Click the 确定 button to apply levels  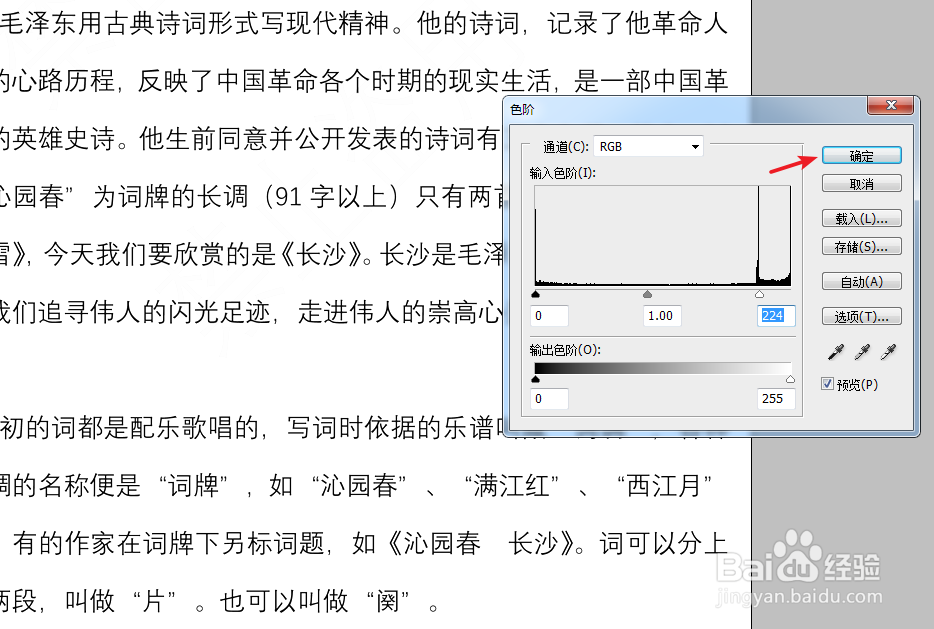(861, 155)
